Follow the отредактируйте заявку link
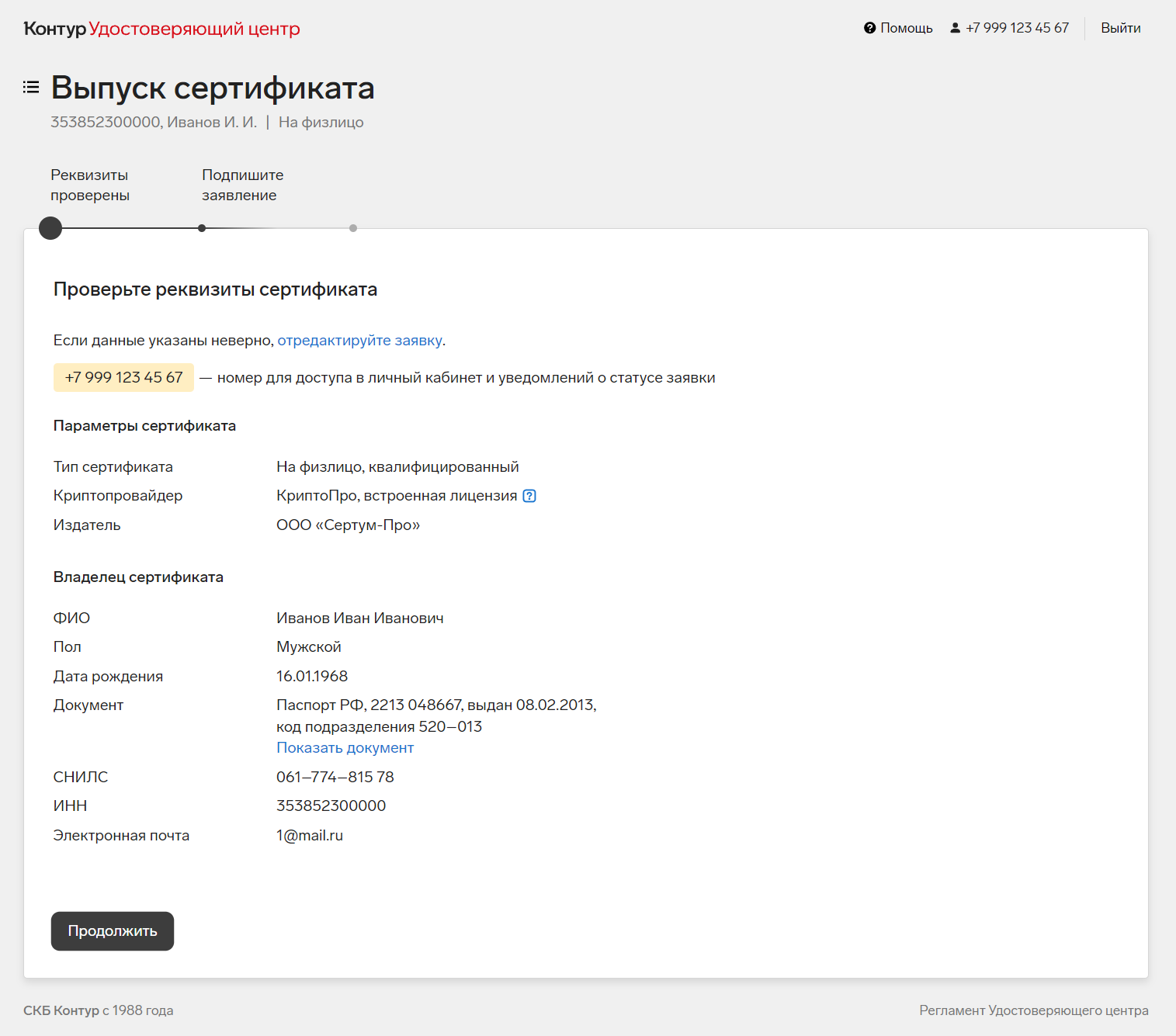 (x=359, y=341)
